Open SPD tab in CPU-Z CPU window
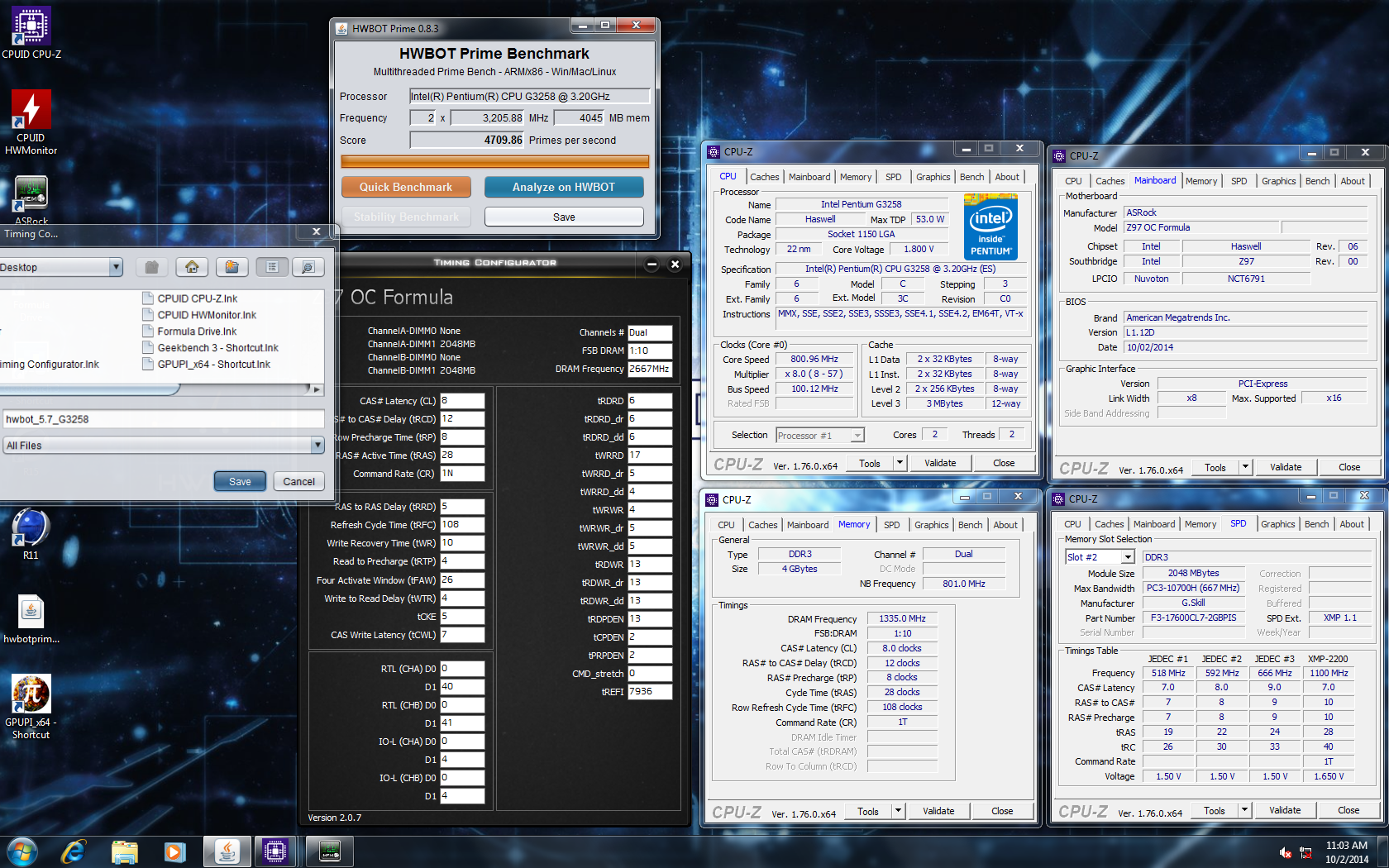The width and height of the screenshot is (1389, 868). click(x=893, y=177)
